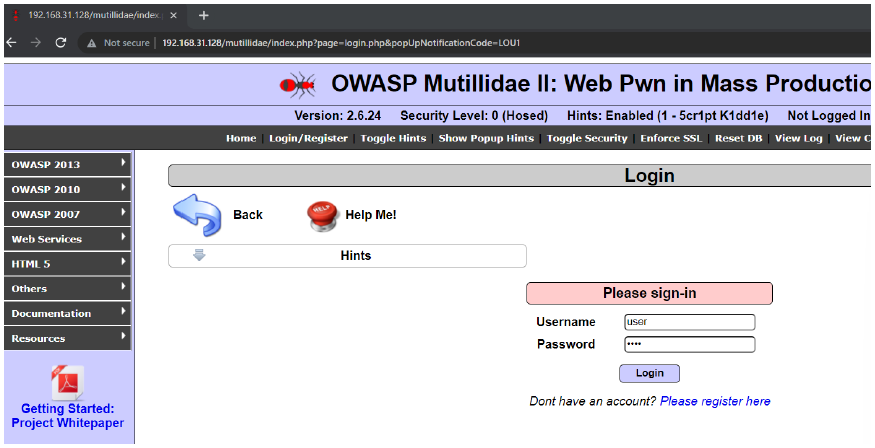Click the Login page title bar
The width and height of the screenshot is (875, 448).
click(x=520, y=176)
